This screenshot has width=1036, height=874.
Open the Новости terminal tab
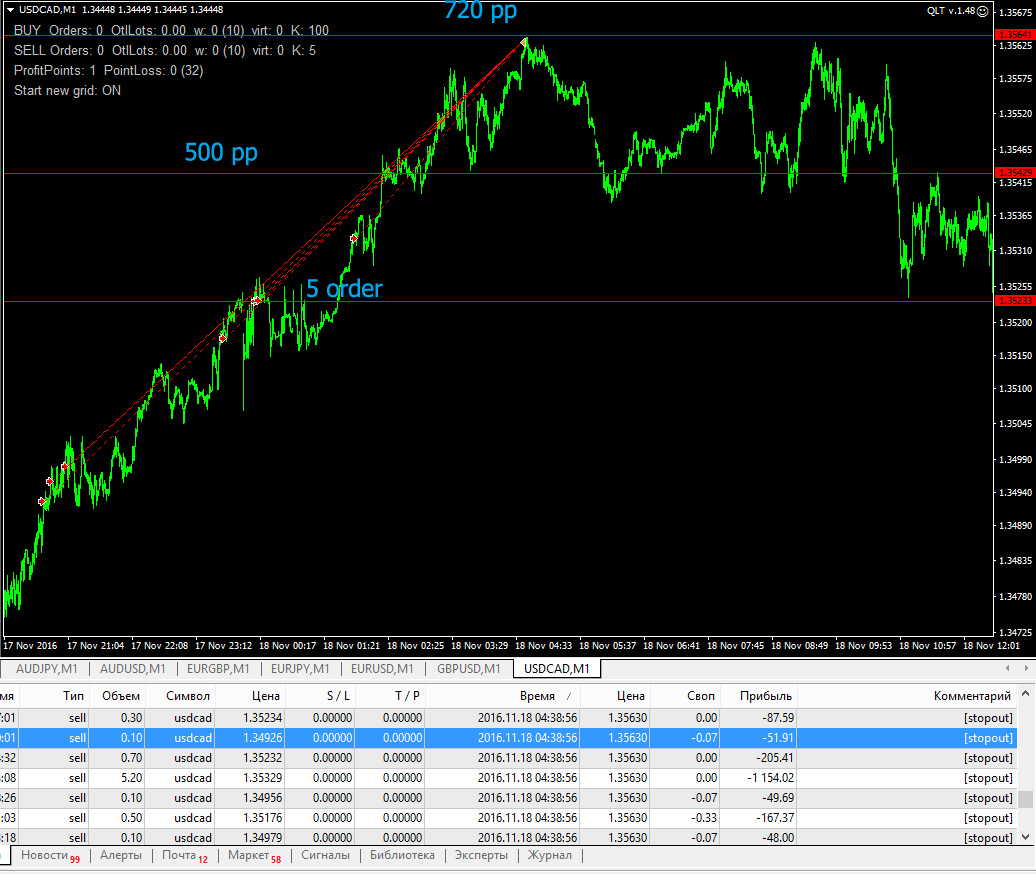coord(50,856)
